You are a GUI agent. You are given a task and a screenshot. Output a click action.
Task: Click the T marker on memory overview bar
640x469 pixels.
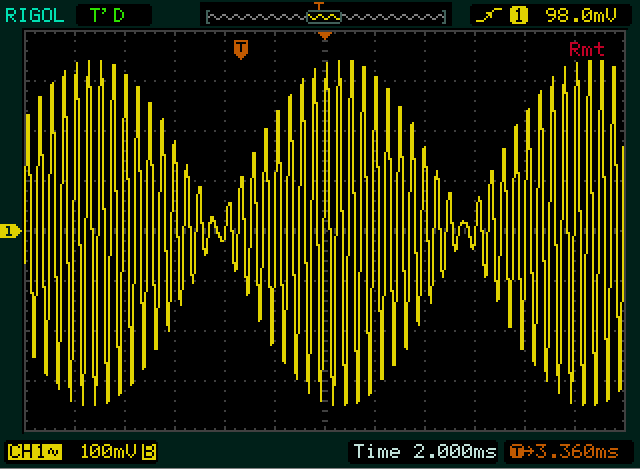[x=320, y=7]
